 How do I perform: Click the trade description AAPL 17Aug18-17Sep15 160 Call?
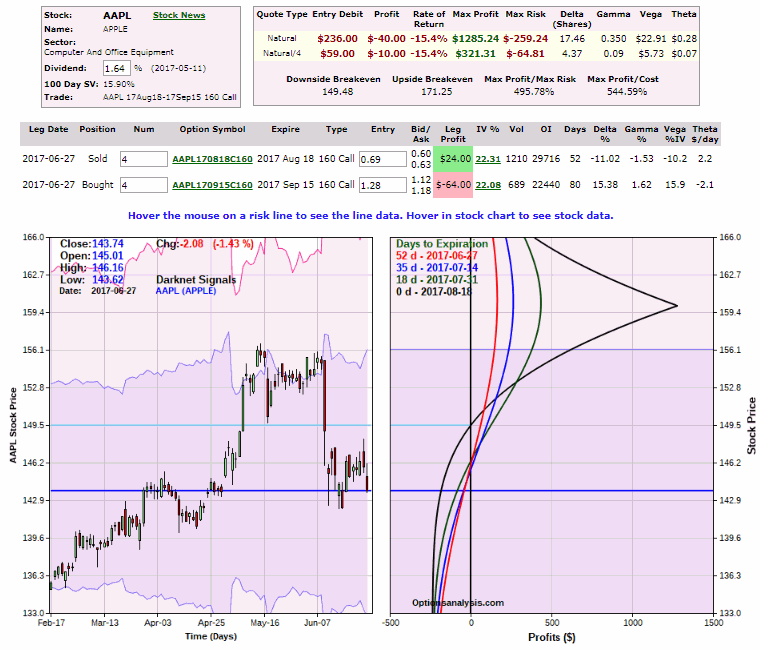click(x=170, y=97)
